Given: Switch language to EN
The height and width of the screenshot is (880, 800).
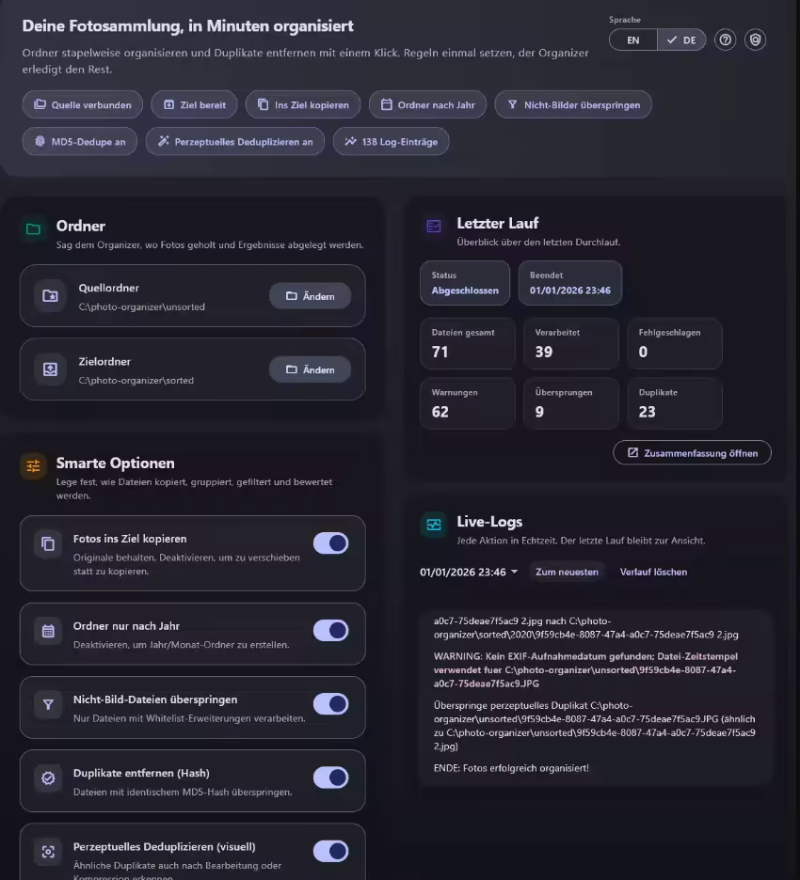Looking at the screenshot, I should click(x=633, y=40).
